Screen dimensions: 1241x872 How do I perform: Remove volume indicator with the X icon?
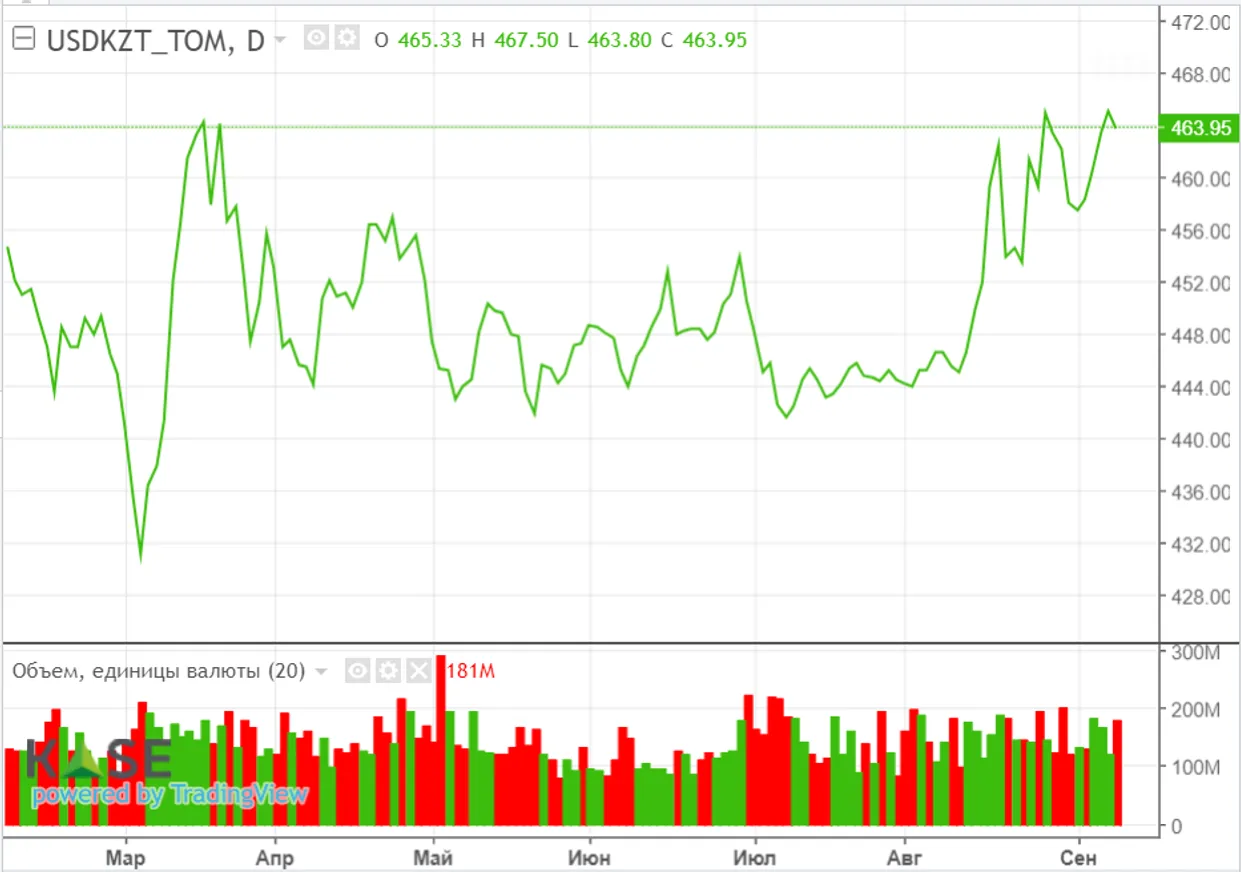pyautogui.click(x=417, y=670)
